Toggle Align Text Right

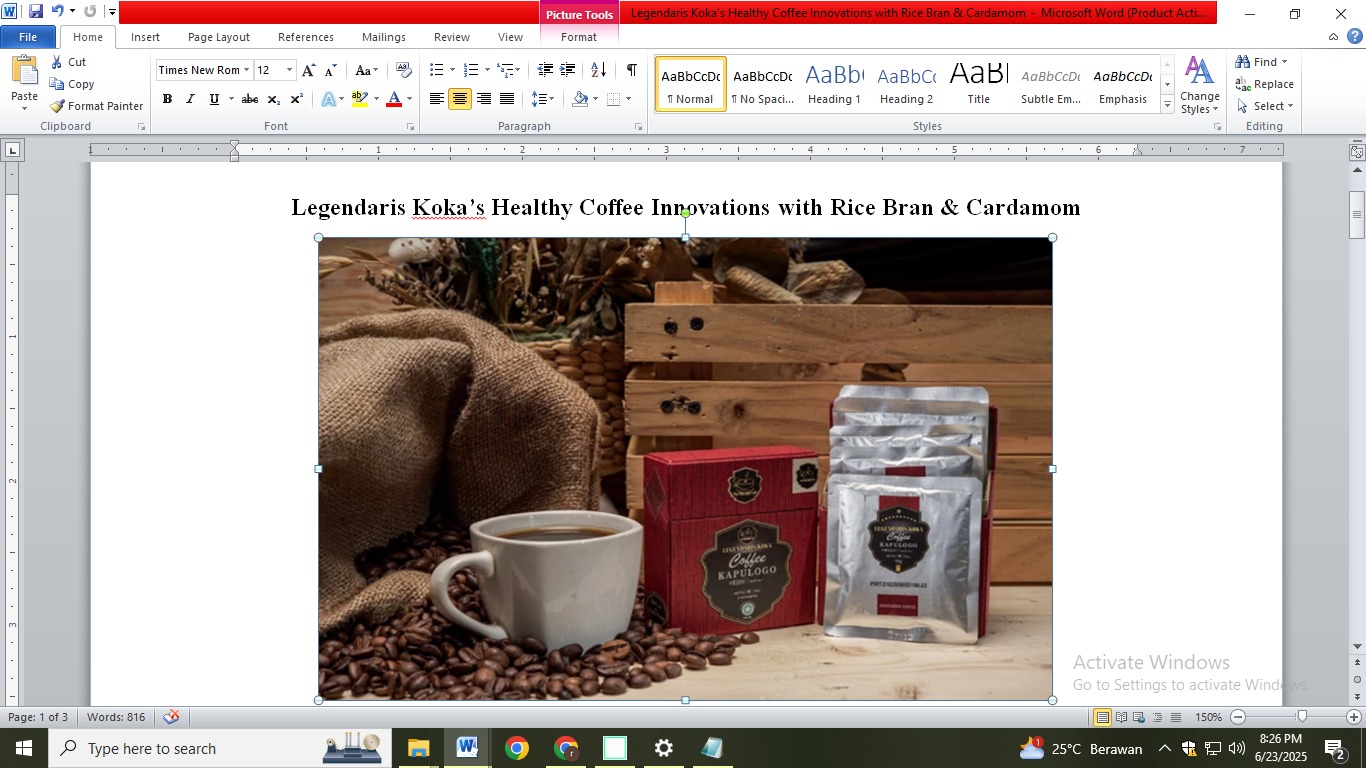[484, 99]
